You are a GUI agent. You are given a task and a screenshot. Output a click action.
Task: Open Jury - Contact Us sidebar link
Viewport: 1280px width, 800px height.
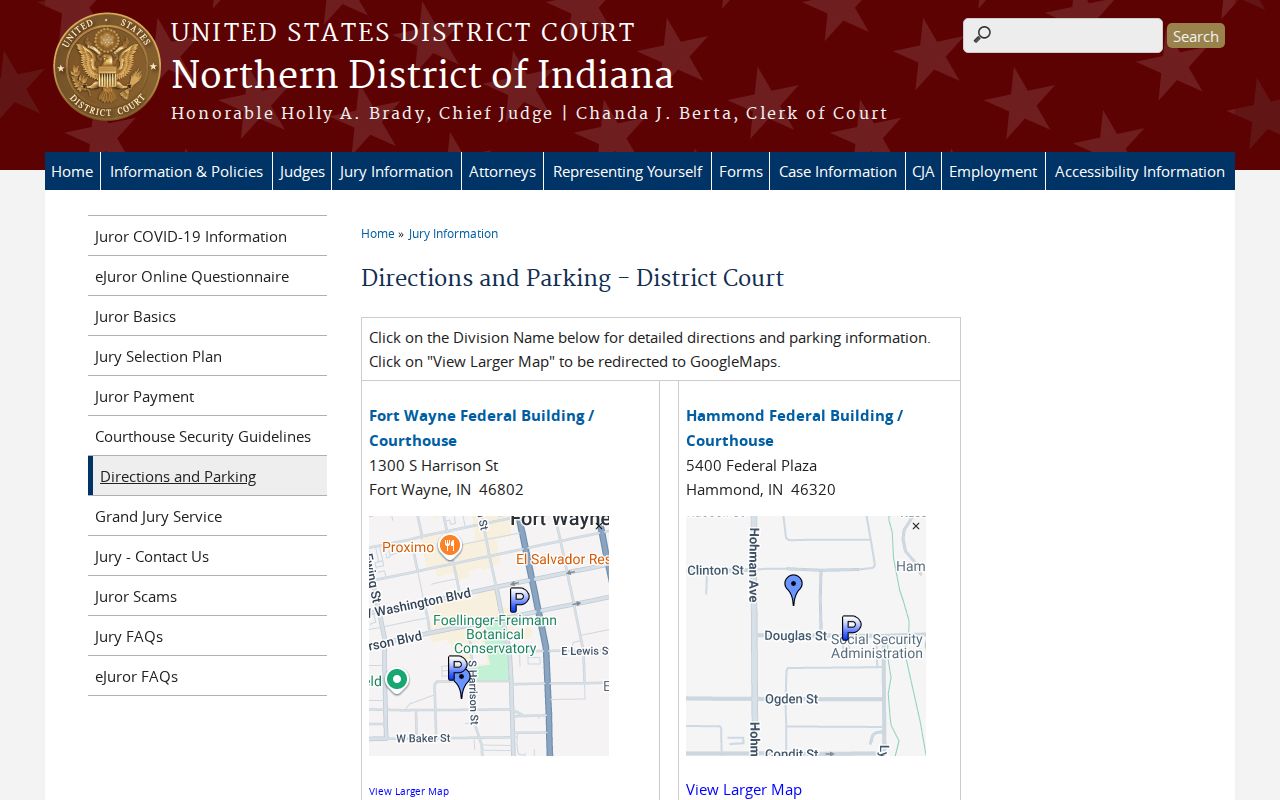pyautogui.click(x=207, y=556)
